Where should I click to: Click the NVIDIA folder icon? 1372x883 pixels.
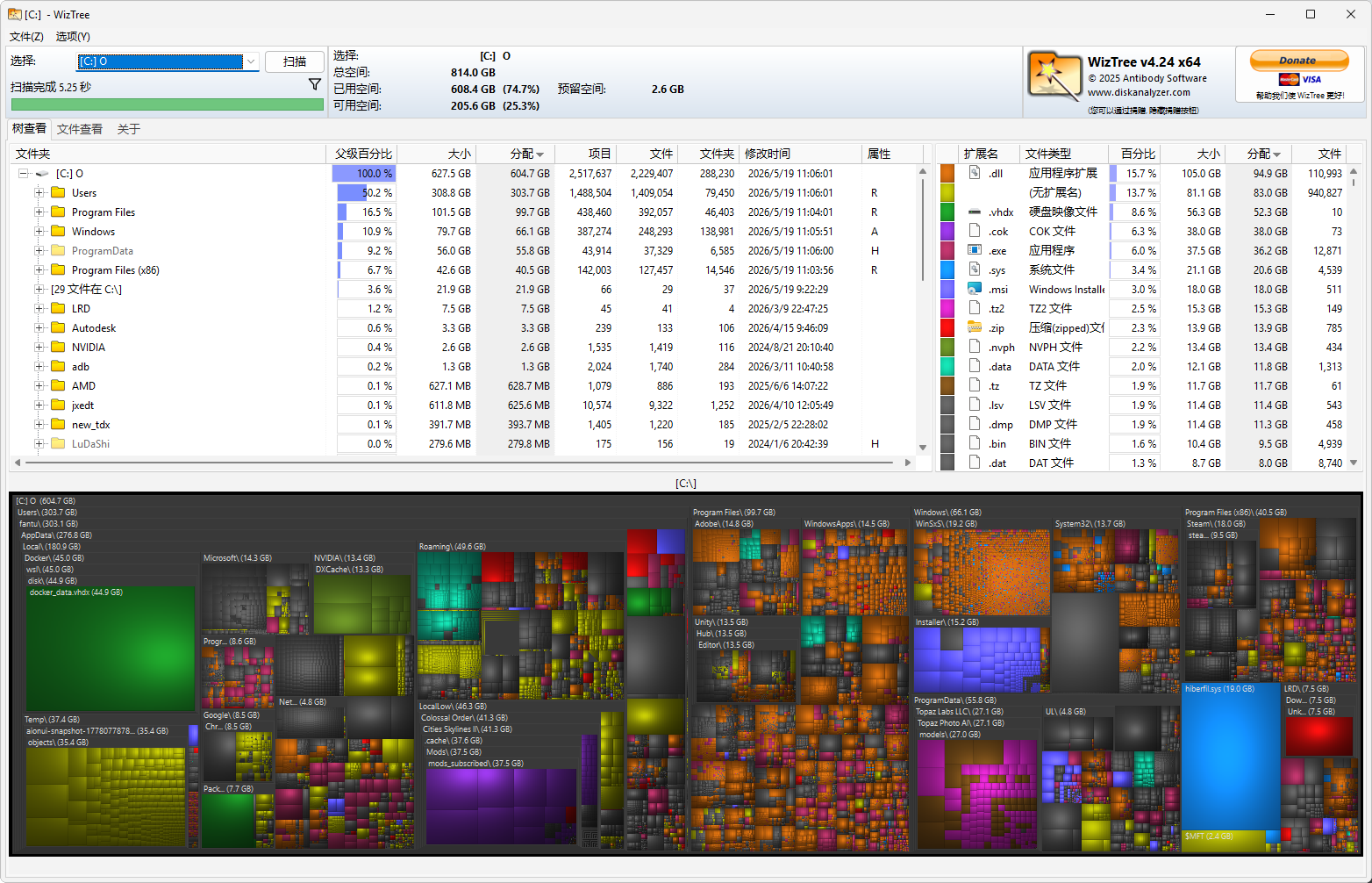59,347
